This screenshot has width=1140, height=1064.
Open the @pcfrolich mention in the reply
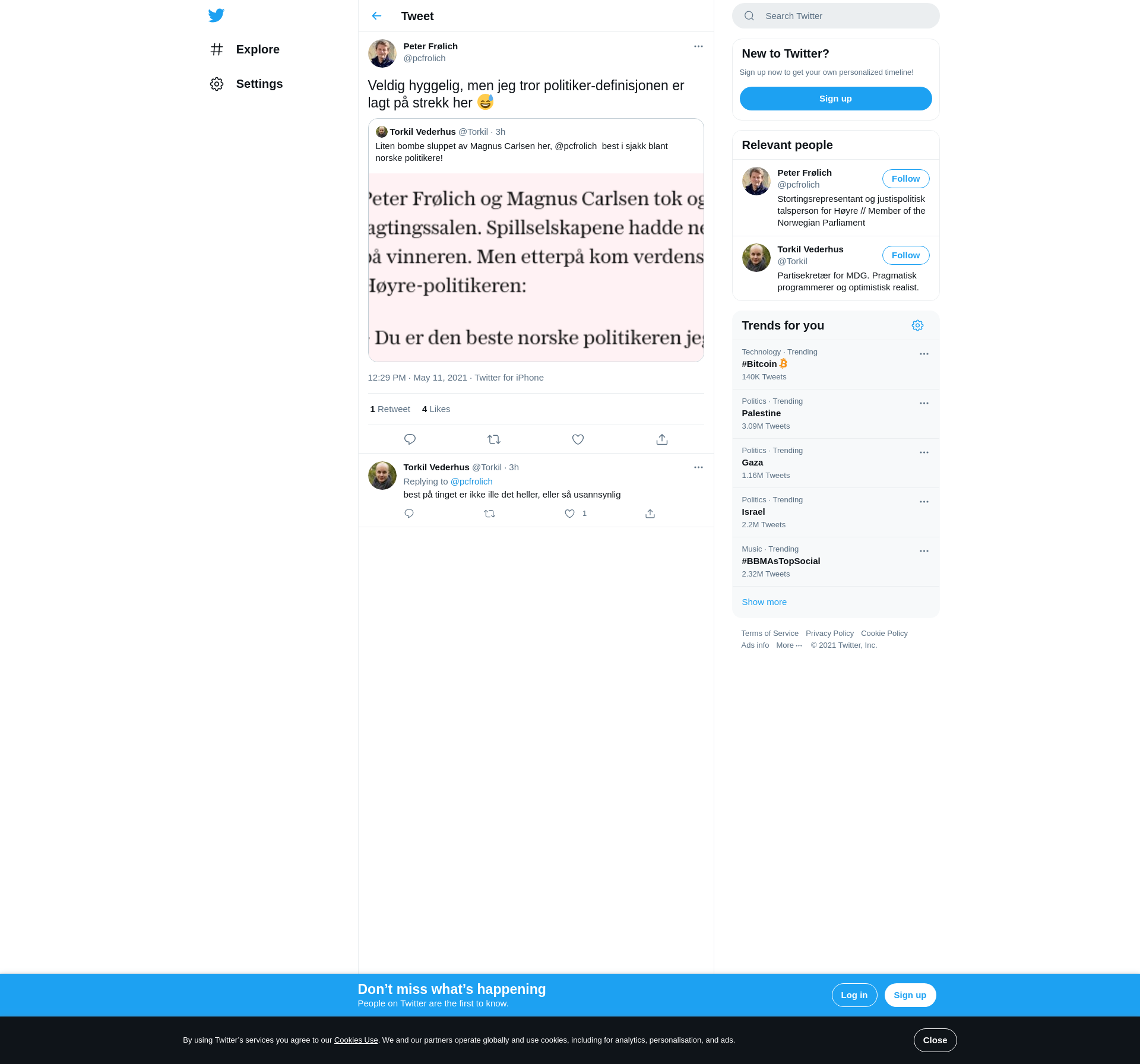(471, 482)
